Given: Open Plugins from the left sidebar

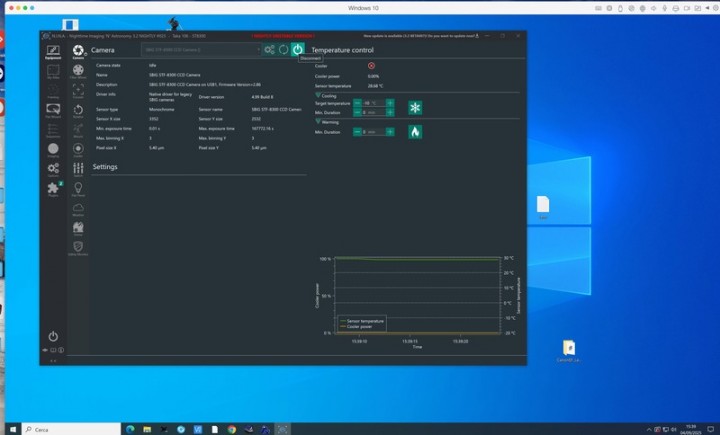Looking at the screenshot, I should click(x=53, y=188).
